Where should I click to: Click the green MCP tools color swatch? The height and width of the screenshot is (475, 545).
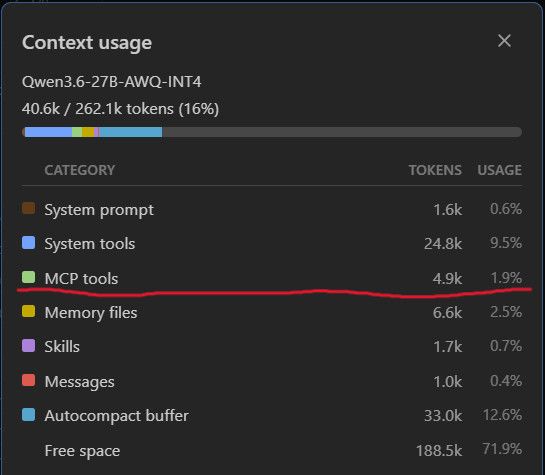click(29, 277)
